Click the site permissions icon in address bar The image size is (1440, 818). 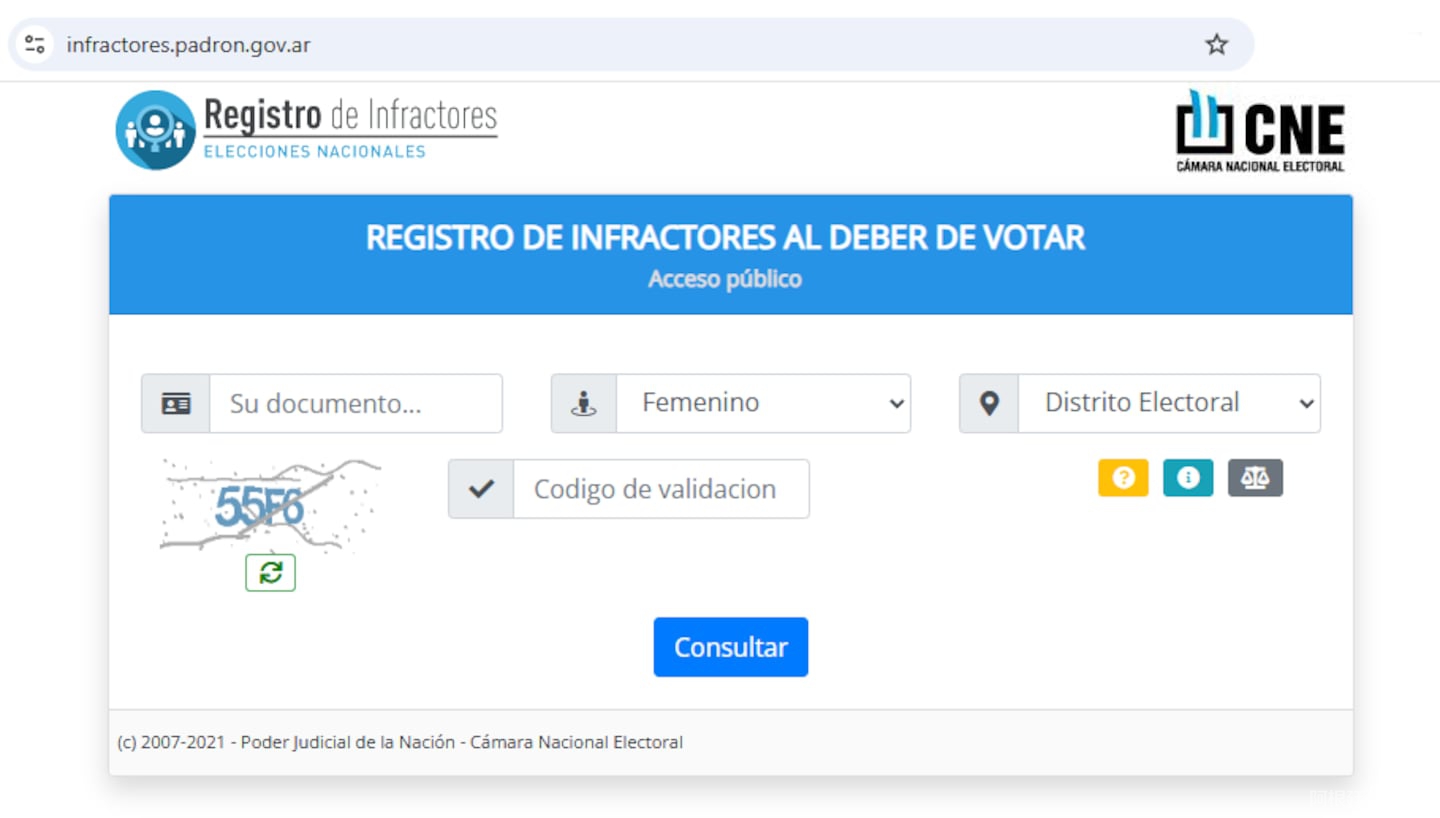[34, 44]
